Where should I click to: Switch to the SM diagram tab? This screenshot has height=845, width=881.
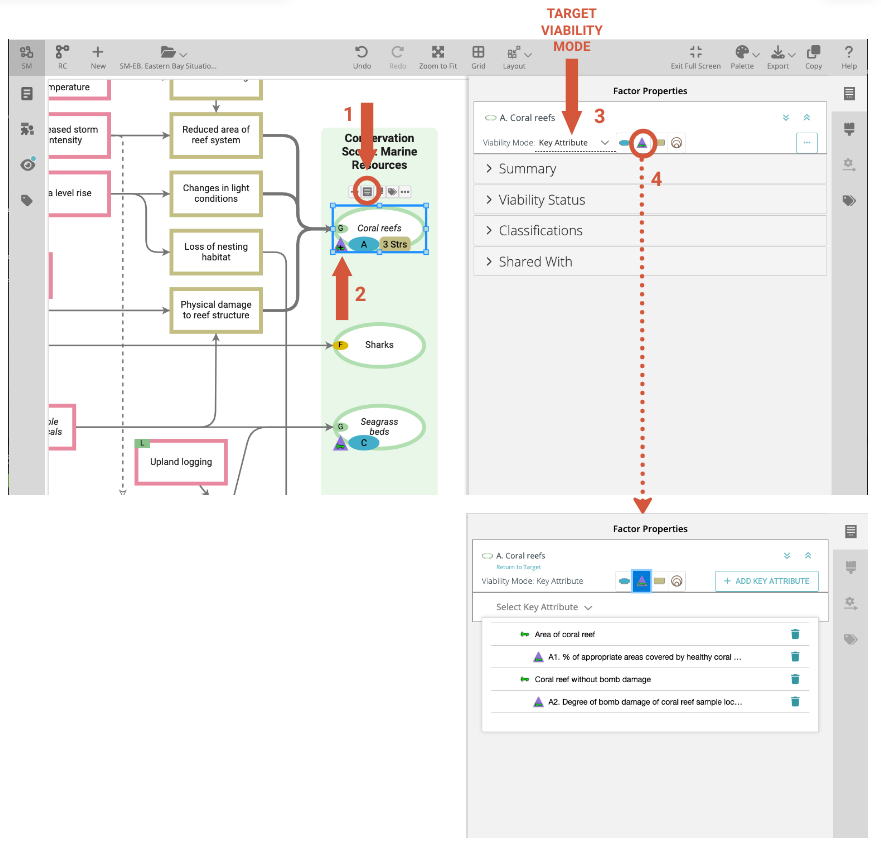tap(26, 54)
